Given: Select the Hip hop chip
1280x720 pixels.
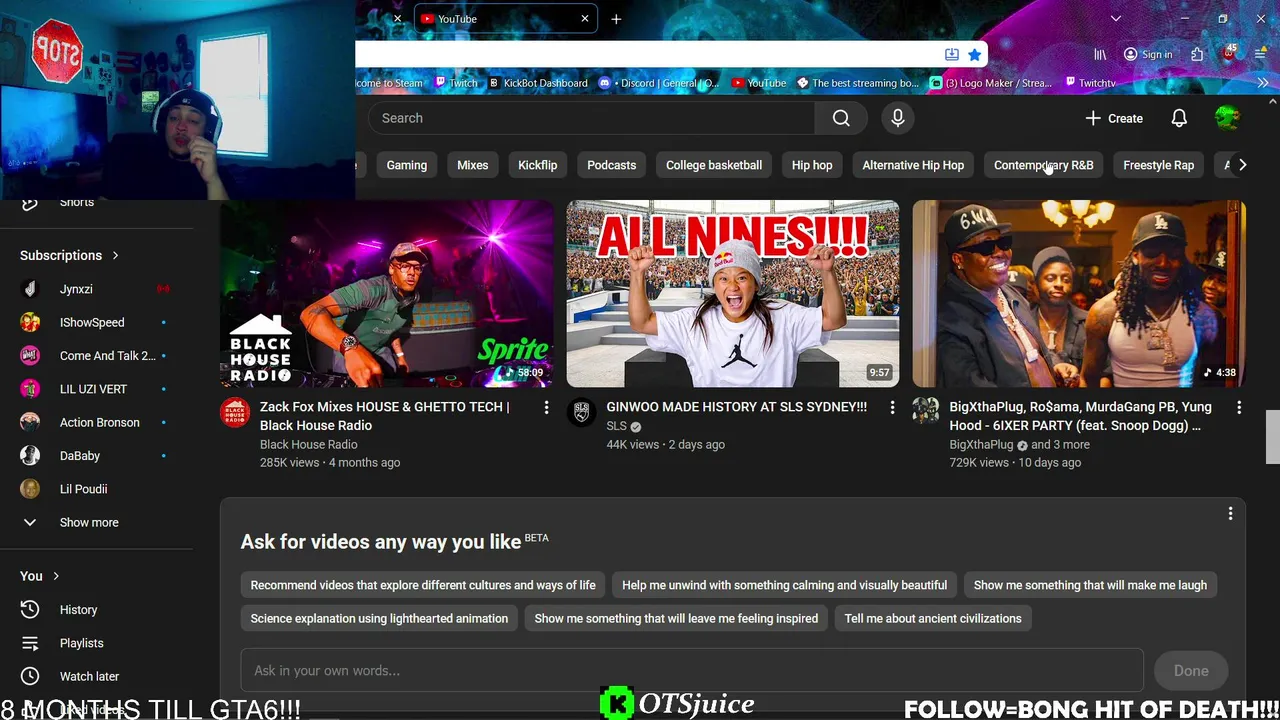Looking at the screenshot, I should click(812, 165).
